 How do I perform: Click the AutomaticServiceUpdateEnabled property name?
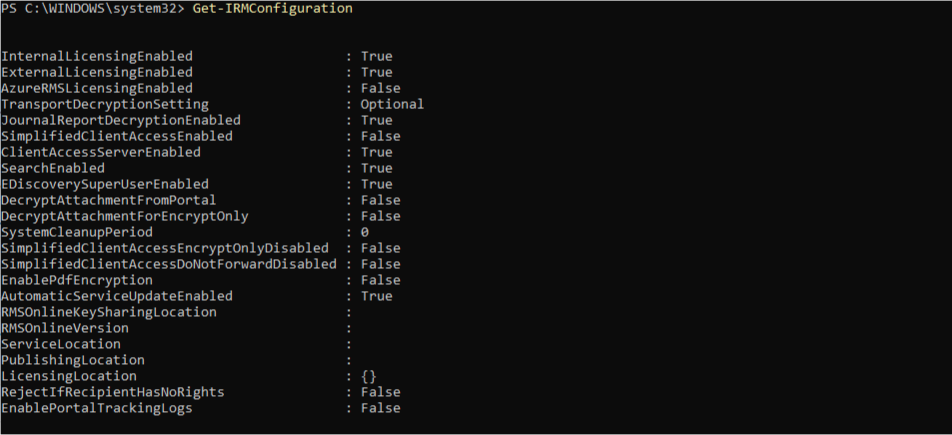[117, 296]
